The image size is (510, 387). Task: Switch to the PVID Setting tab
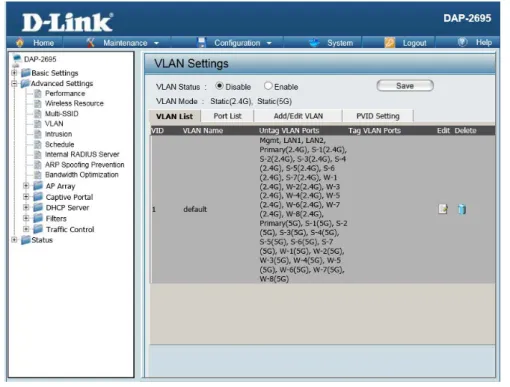pos(378,116)
